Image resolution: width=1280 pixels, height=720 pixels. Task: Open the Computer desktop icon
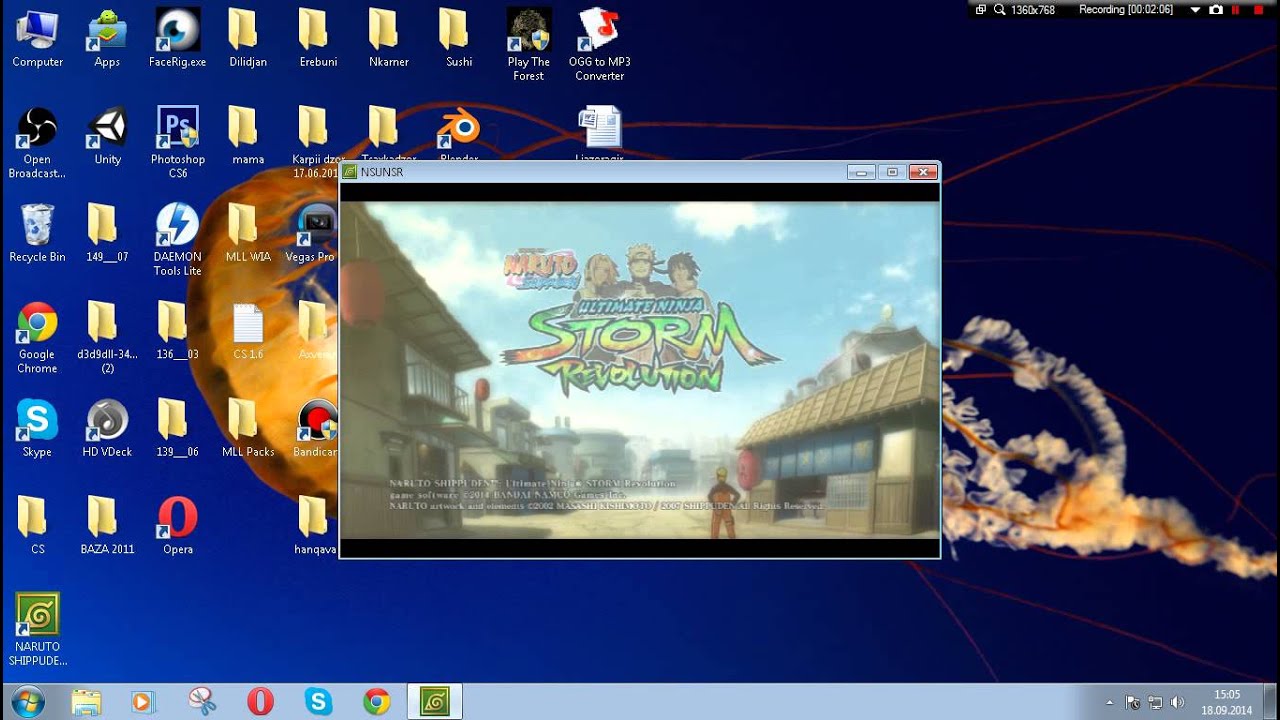coord(37,39)
